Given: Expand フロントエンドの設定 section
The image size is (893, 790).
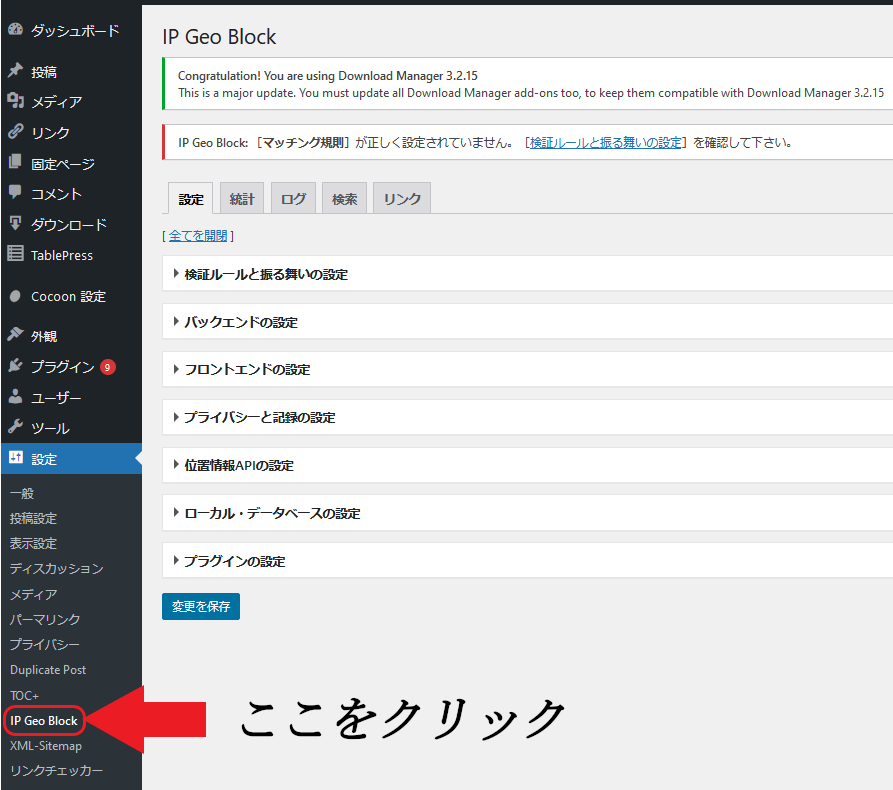Looking at the screenshot, I should click(x=527, y=369).
